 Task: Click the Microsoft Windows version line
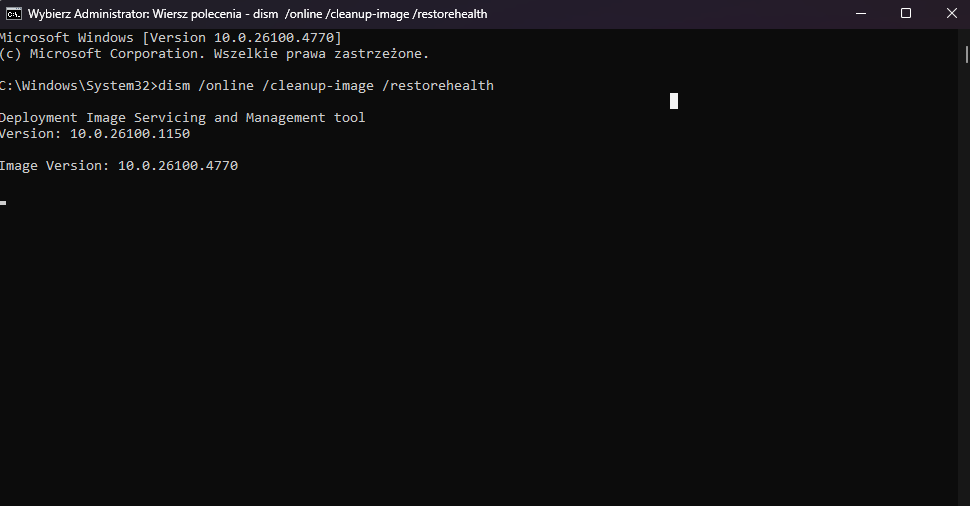click(171, 38)
